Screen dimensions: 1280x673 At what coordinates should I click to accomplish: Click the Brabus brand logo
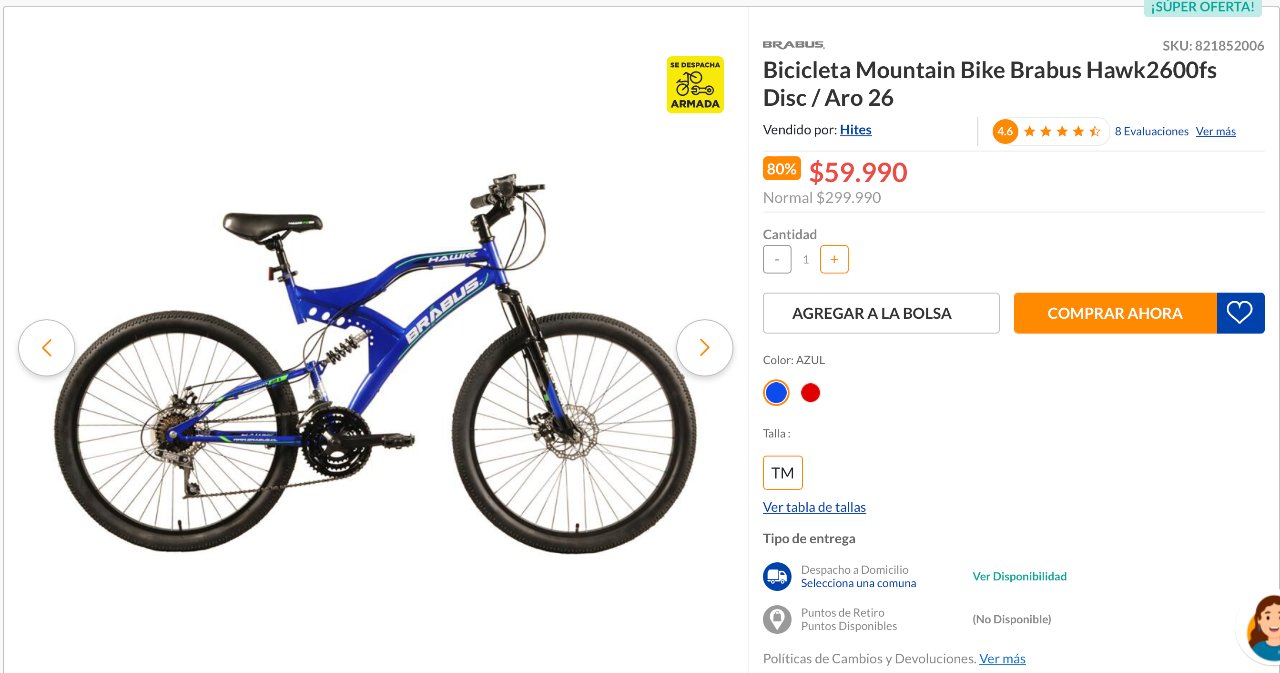[x=794, y=44]
